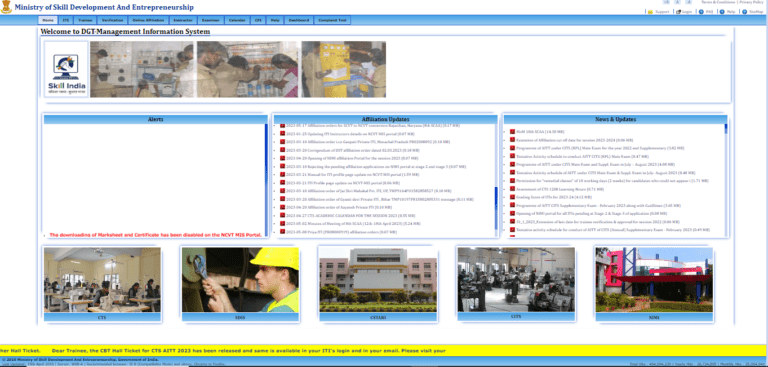
Task: Click PDF icon for Corrigendum of DST affiliation order
Action: pos(282,150)
